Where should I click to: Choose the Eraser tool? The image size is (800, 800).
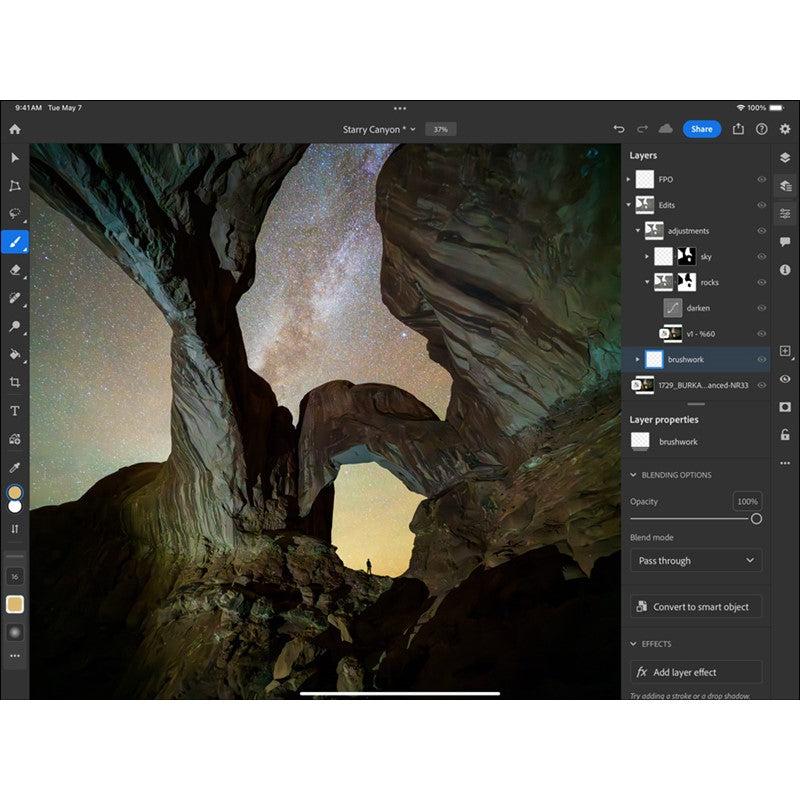click(15, 270)
